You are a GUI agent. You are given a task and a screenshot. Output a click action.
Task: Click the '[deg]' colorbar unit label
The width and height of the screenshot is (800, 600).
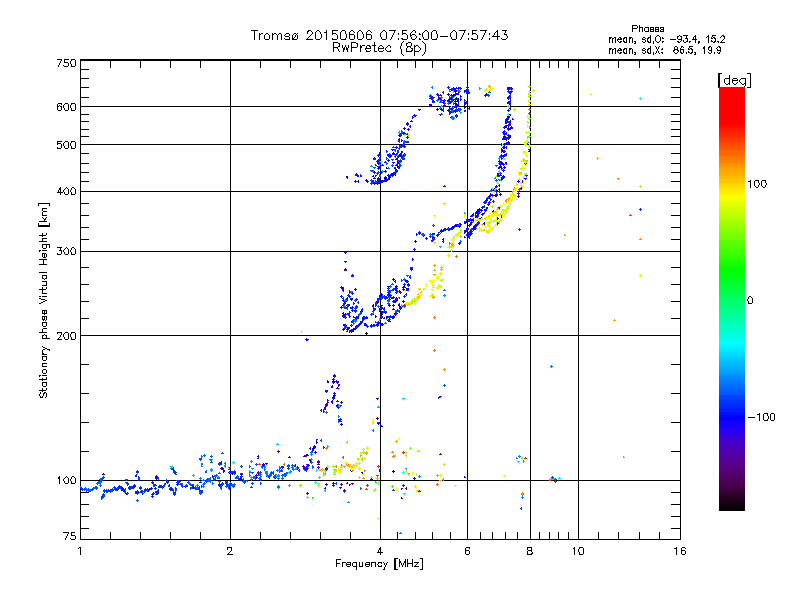[x=734, y=80]
